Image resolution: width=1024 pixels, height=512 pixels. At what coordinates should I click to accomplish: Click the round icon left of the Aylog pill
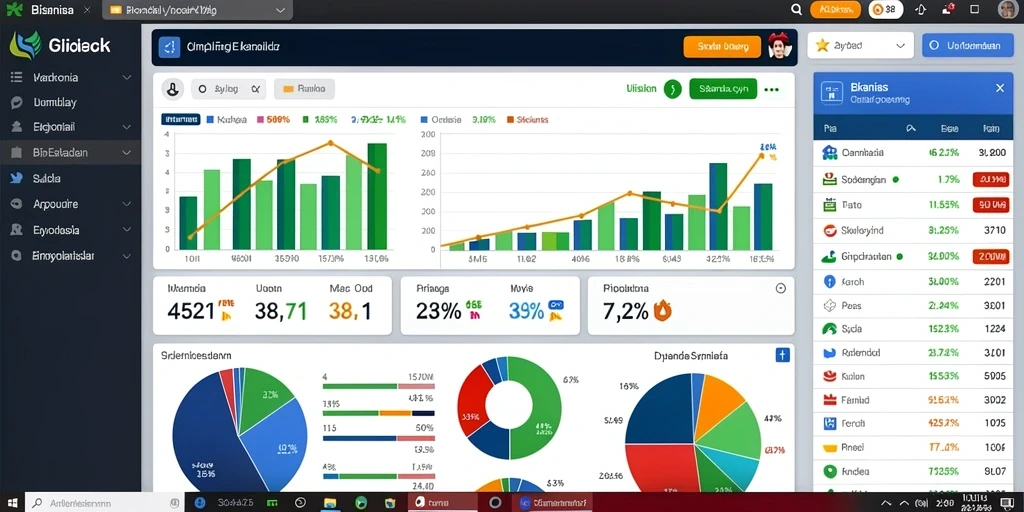[x=172, y=89]
